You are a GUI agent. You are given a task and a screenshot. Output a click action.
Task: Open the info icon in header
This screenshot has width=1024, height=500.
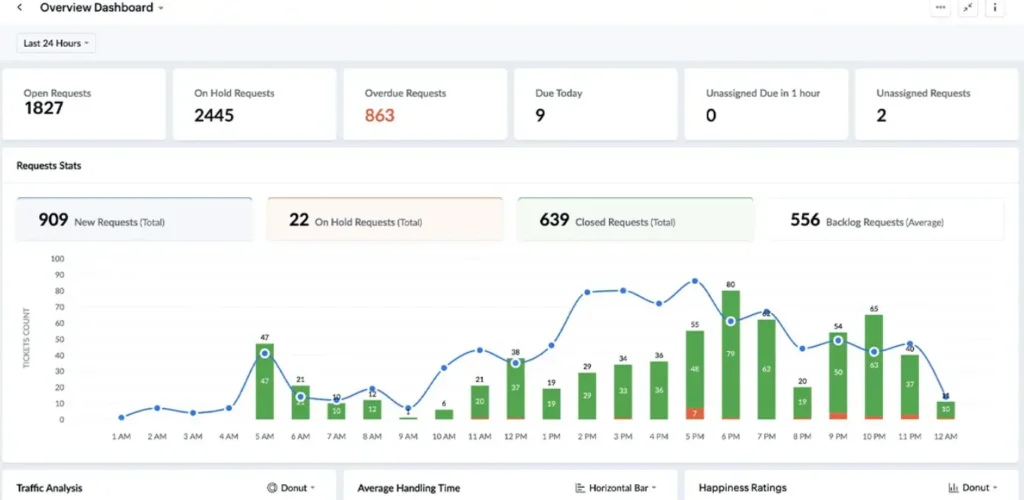tap(995, 8)
